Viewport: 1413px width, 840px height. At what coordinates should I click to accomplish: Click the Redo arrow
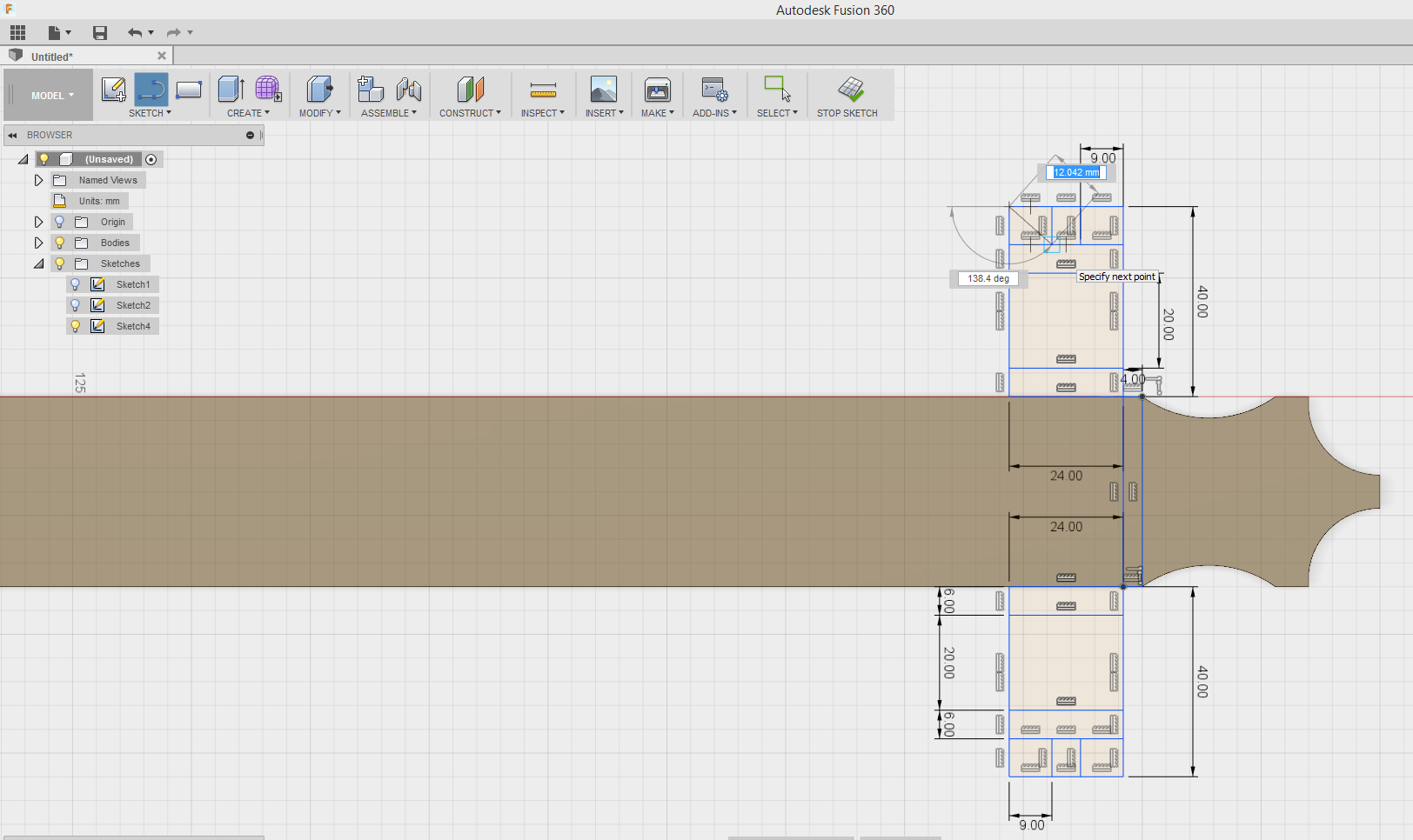point(174,33)
